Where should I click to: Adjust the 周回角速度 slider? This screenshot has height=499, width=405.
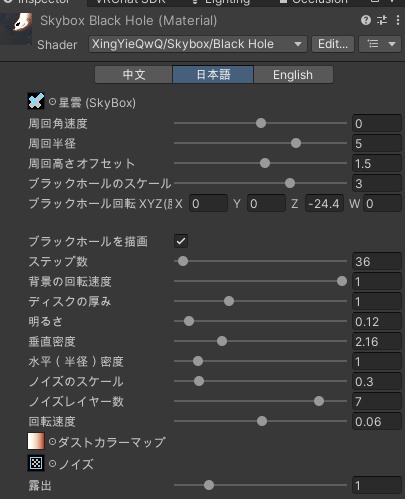(260, 123)
